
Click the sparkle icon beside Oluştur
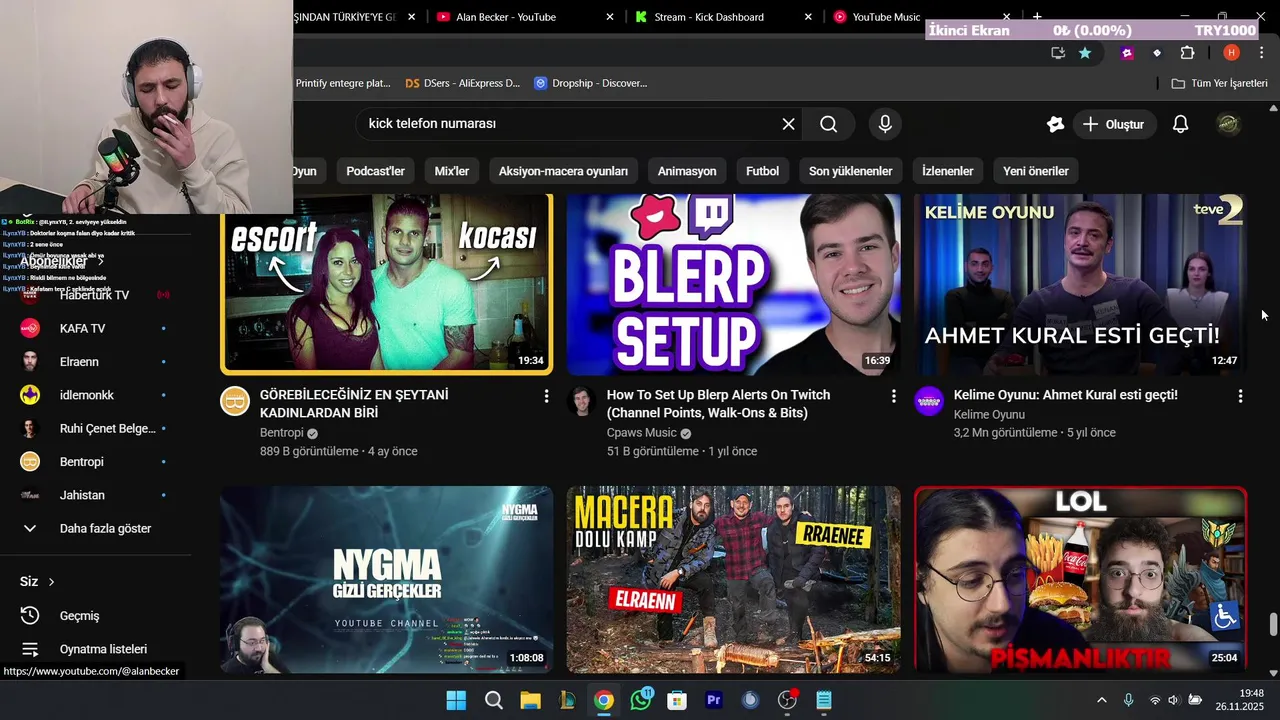point(1055,124)
